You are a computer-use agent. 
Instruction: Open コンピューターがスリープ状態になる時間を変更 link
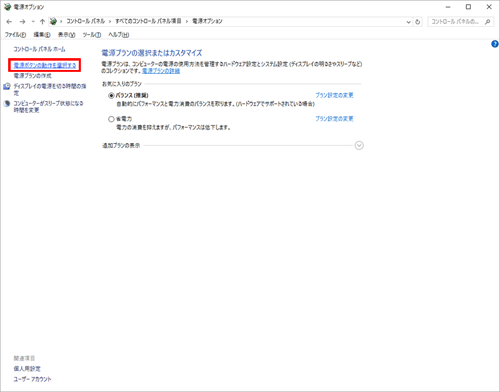pos(48,107)
